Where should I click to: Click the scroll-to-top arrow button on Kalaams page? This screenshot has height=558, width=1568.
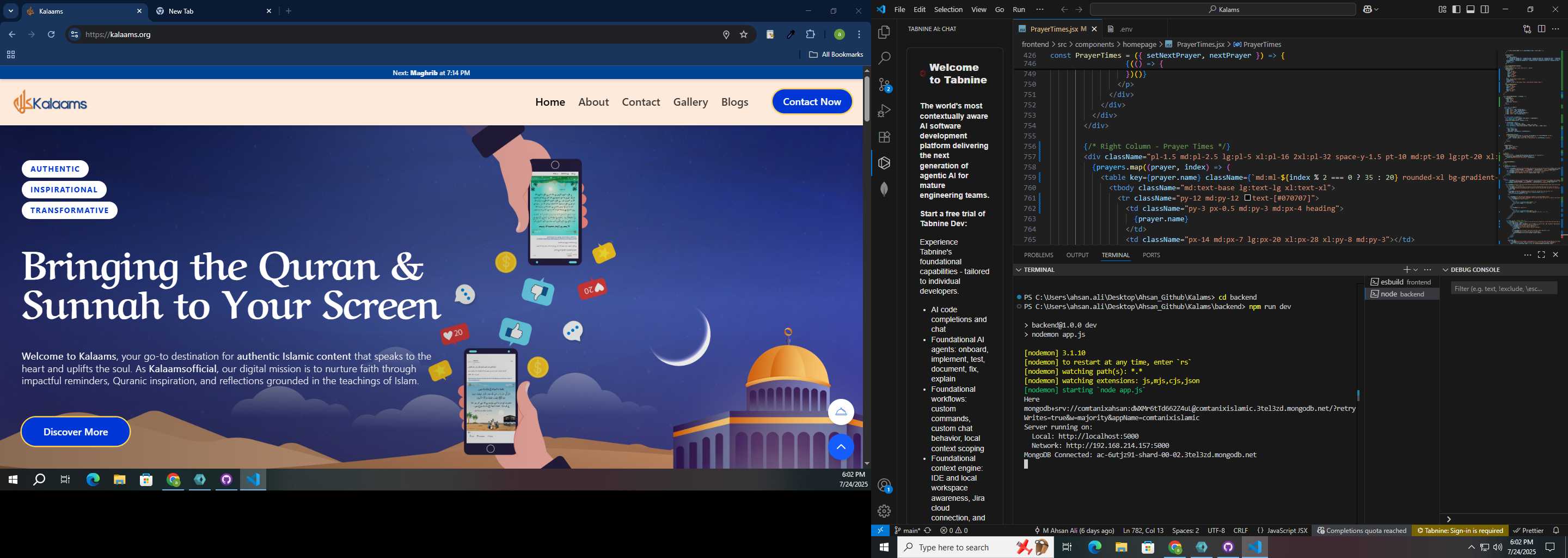(841, 447)
